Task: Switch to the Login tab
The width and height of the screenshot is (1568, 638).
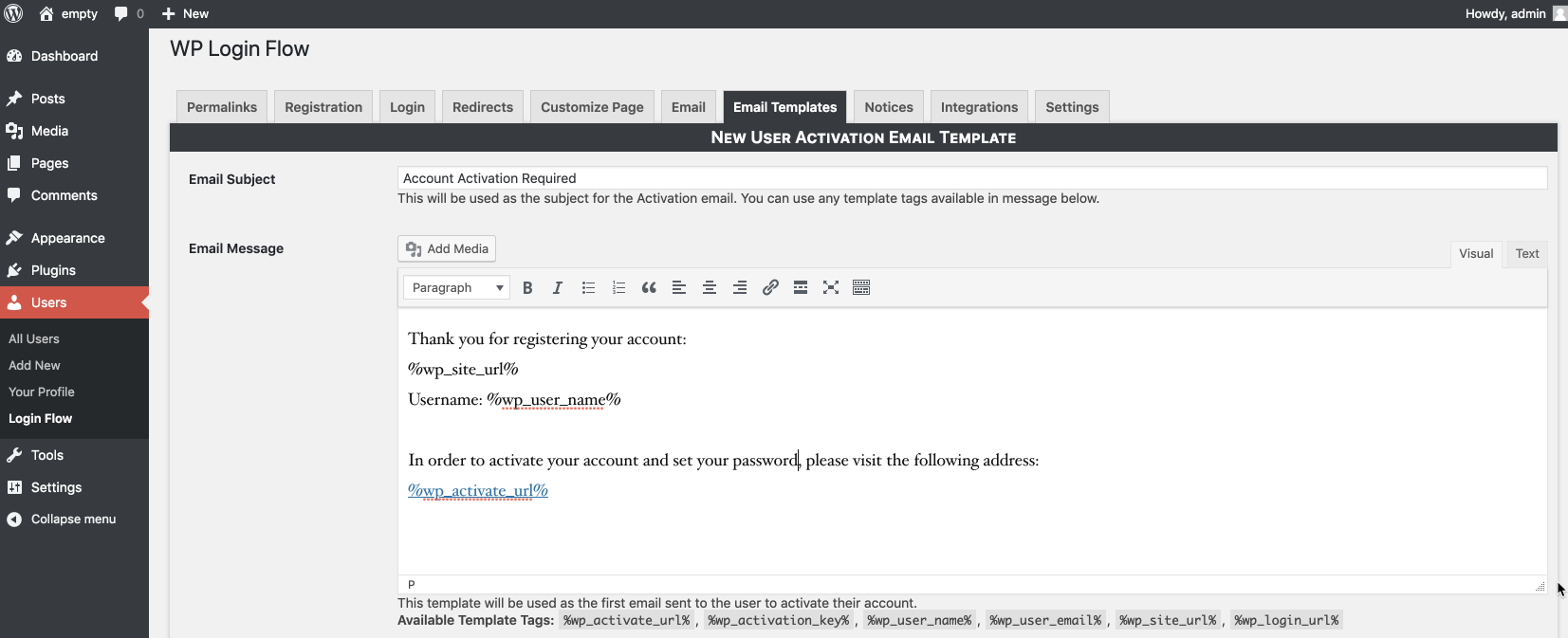Action: point(407,107)
